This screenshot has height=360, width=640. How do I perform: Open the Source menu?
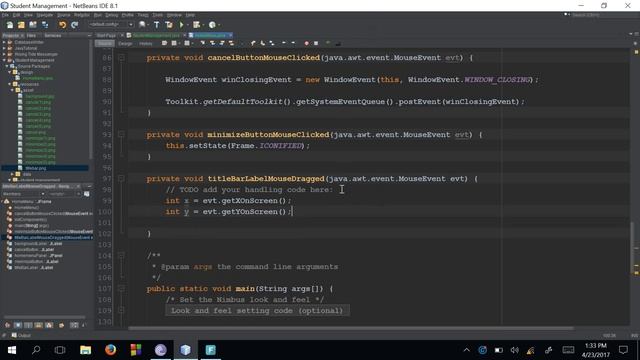click(63, 15)
